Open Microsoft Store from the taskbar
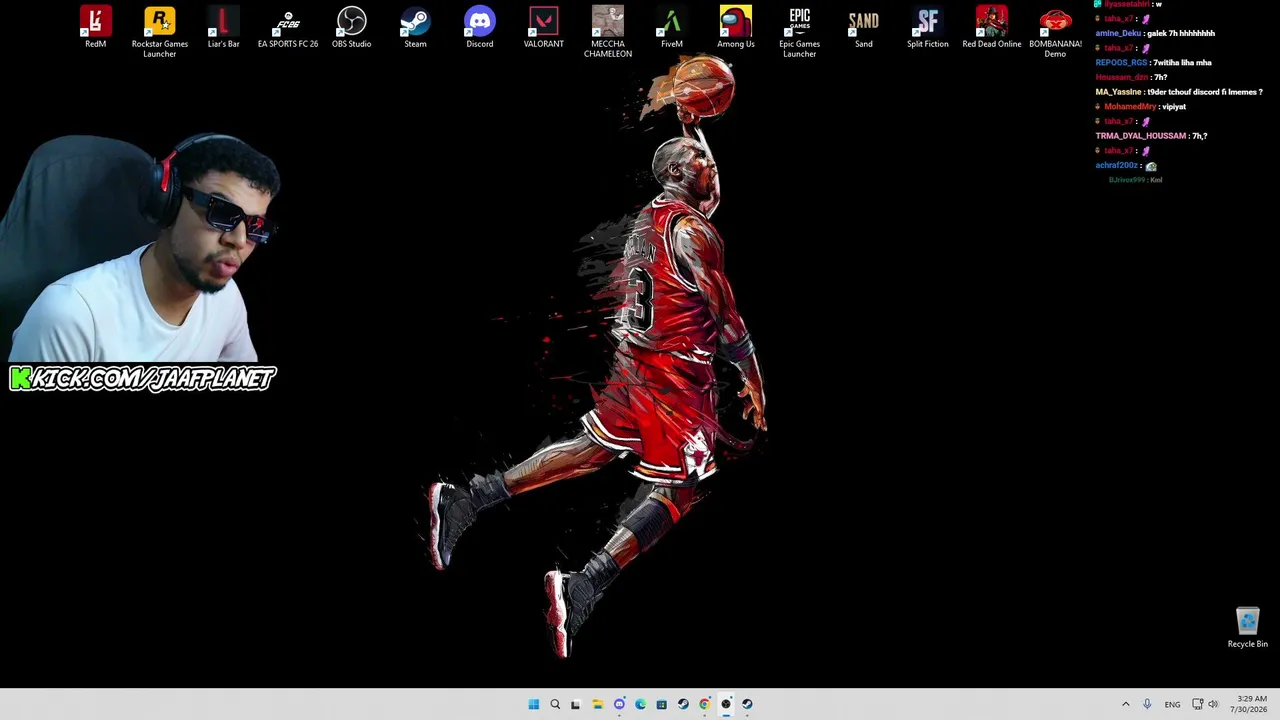This screenshot has width=1280, height=720. click(x=661, y=704)
